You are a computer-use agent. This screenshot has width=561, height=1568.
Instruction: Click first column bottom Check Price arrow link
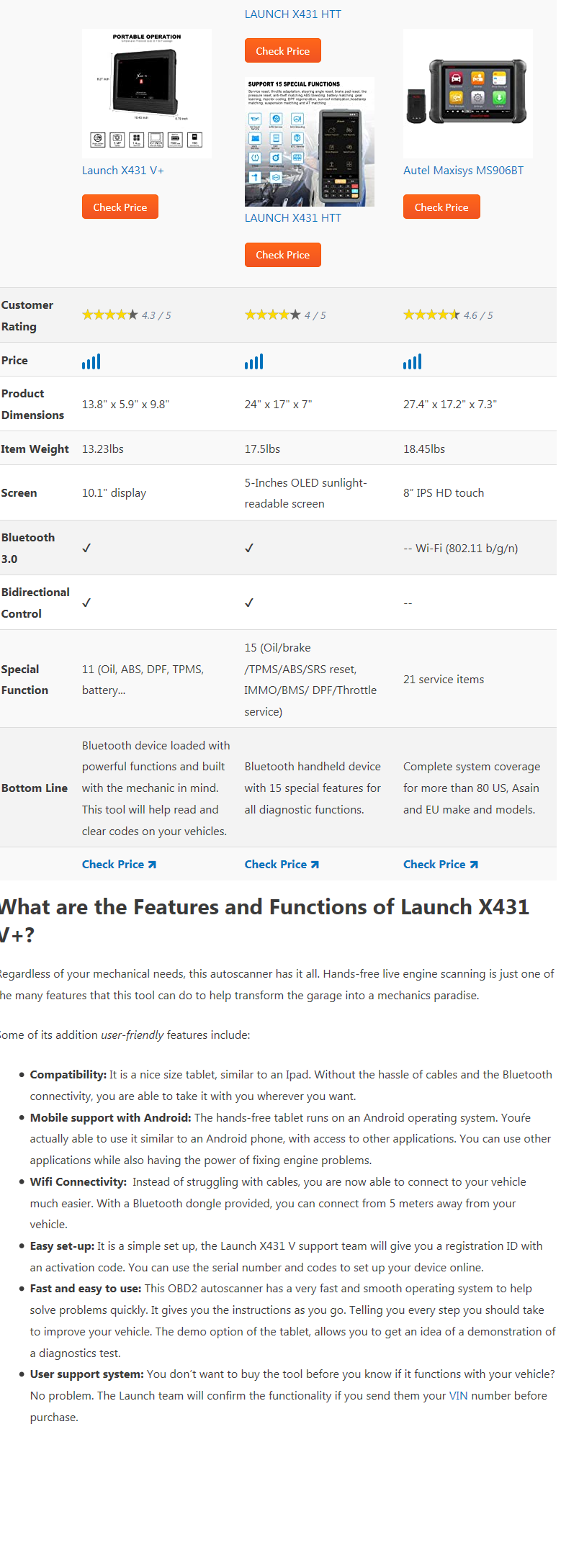(x=119, y=865)
